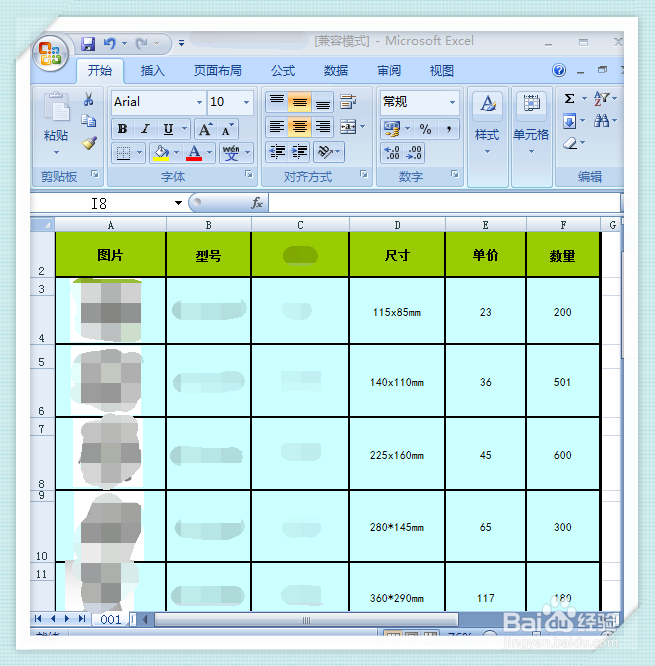Toggle middle vertical alignment

pos(299,102)
